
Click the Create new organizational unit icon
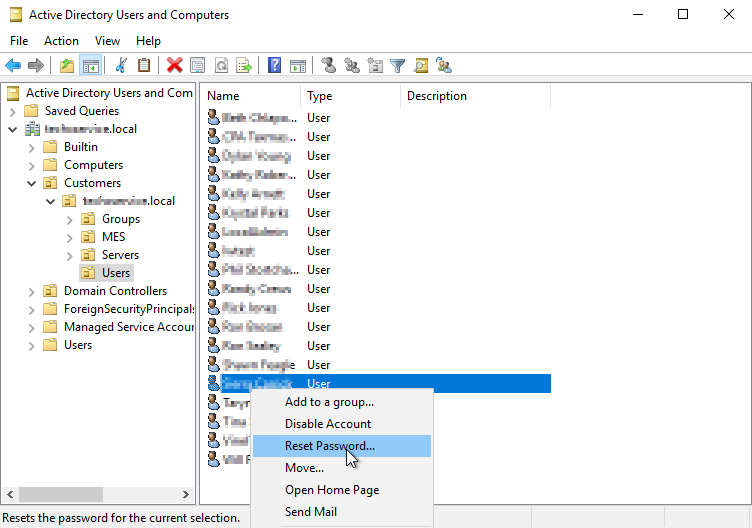(375, 65)
